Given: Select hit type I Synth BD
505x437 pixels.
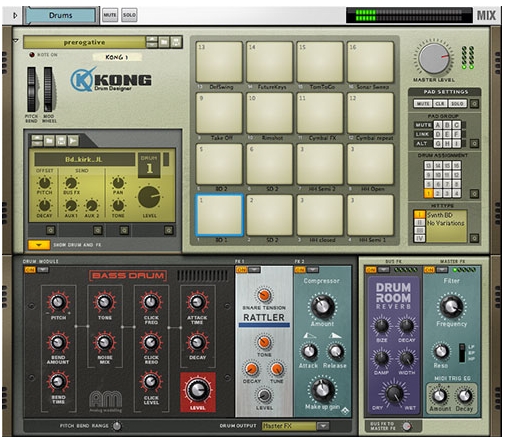Looking at the screenshot, I should pos(419,214).
